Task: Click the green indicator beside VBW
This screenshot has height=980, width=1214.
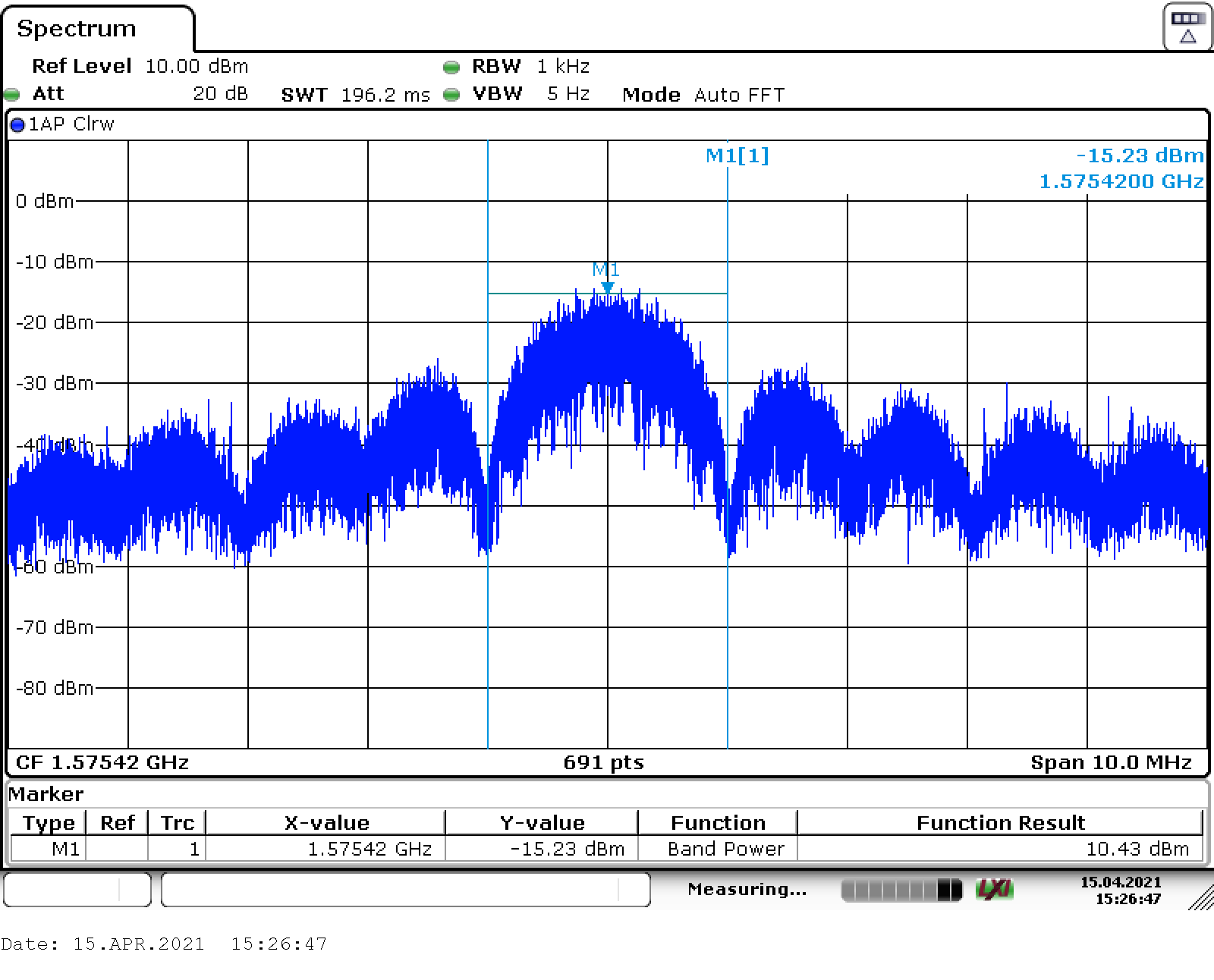Action: point(451,95)
